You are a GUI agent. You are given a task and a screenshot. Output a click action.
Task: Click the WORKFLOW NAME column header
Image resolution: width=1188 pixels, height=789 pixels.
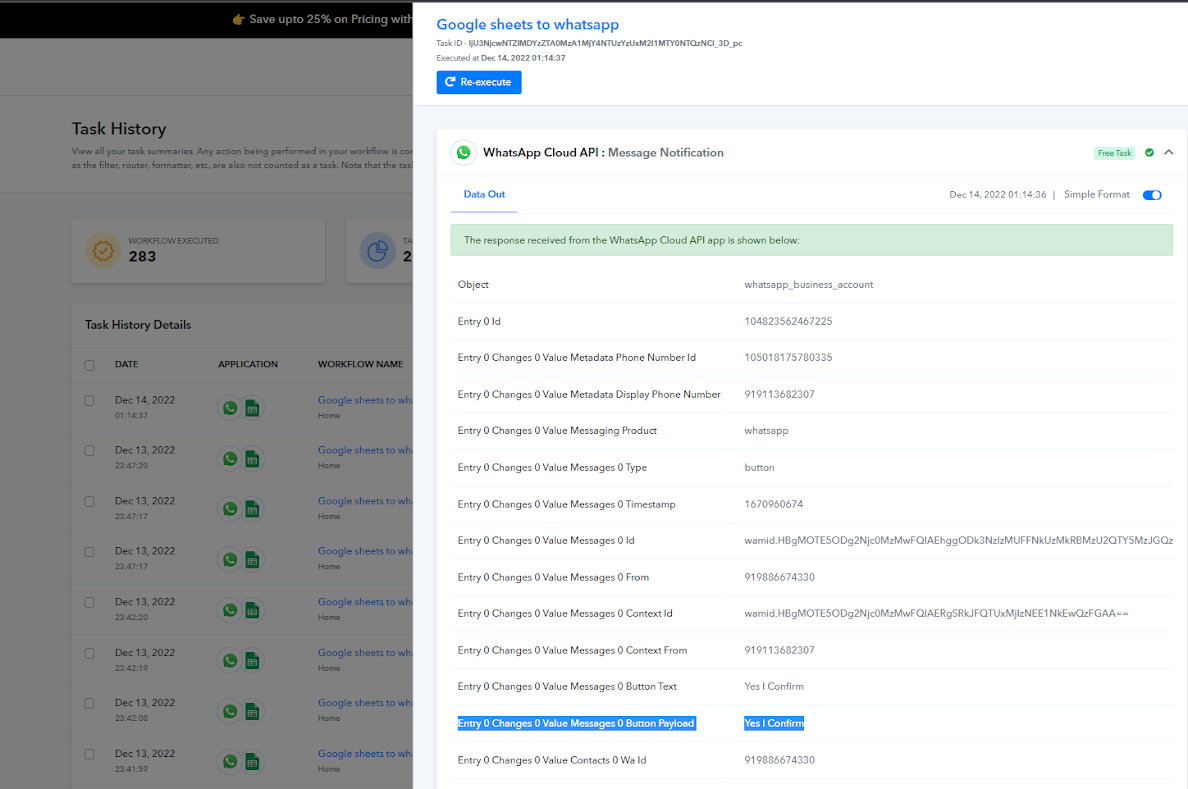pyautogui.click(x=361, y=365)
